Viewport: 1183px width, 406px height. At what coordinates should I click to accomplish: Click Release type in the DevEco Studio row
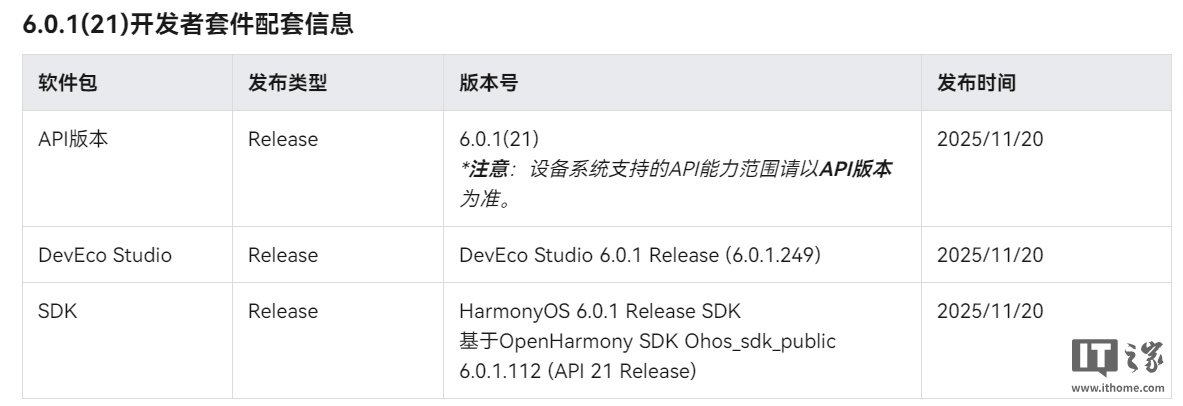click(x=283, y=255)
